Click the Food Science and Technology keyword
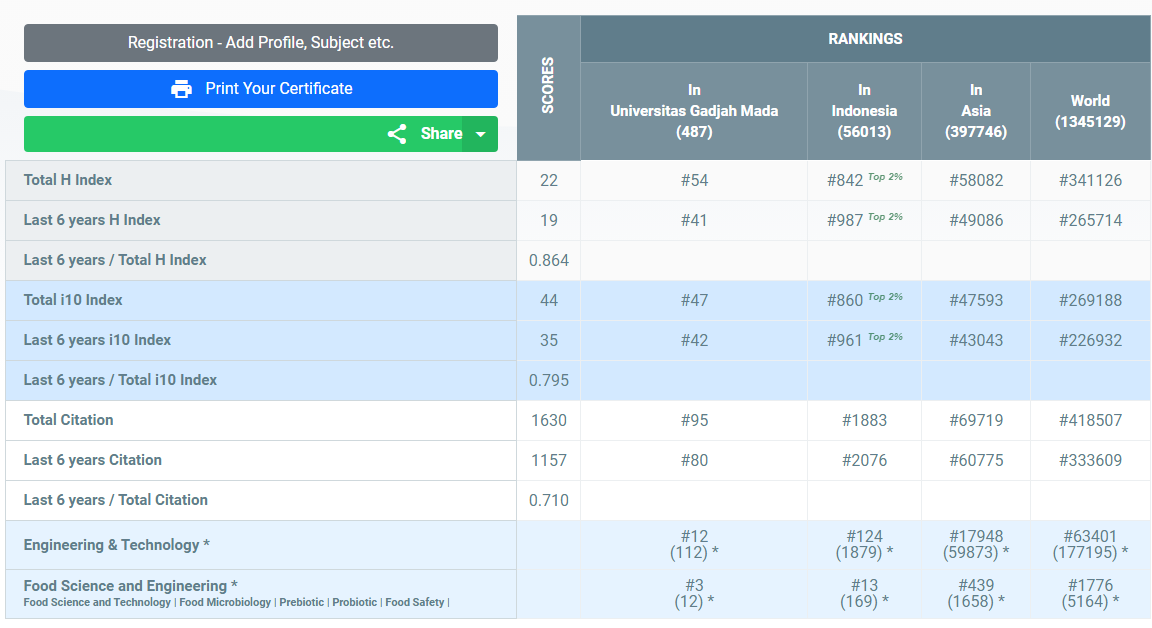The width and height of the screenshot is (1152, 628). pos(97,602)
